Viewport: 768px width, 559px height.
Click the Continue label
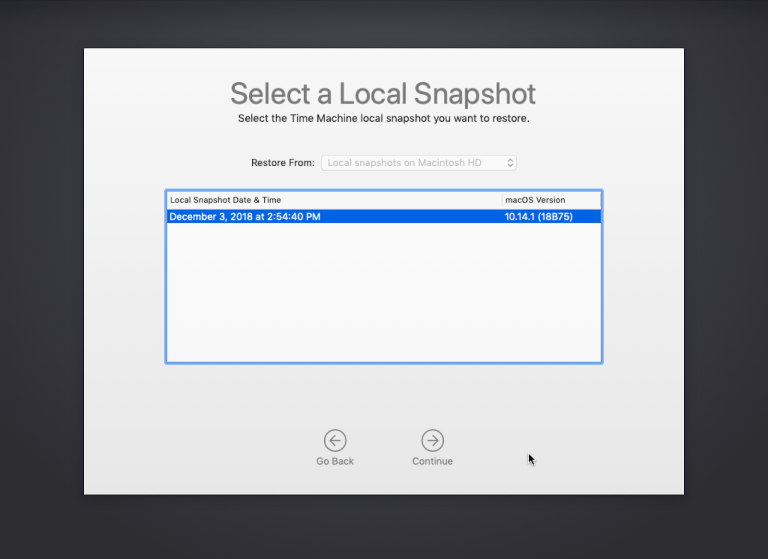[x=432, y=461]
